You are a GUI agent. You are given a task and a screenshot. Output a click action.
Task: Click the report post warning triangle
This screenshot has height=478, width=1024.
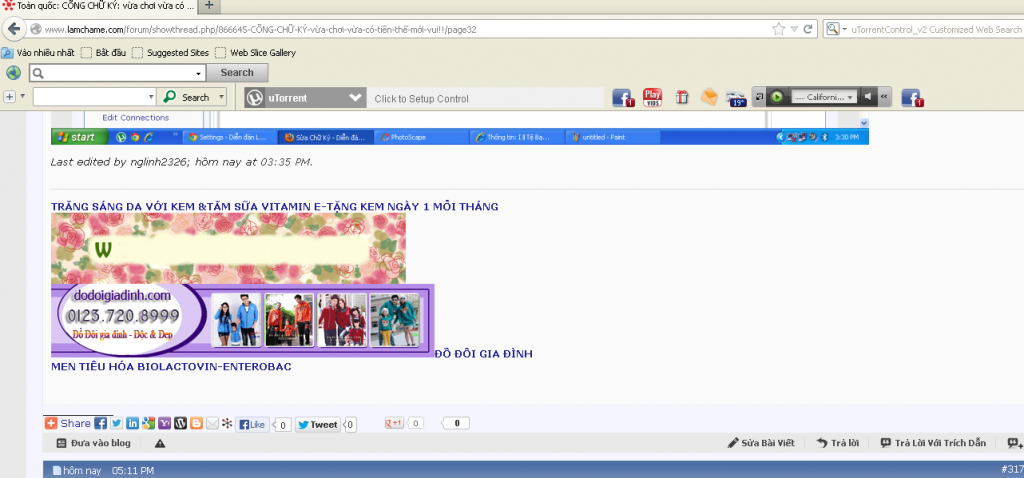pos(160,443)
